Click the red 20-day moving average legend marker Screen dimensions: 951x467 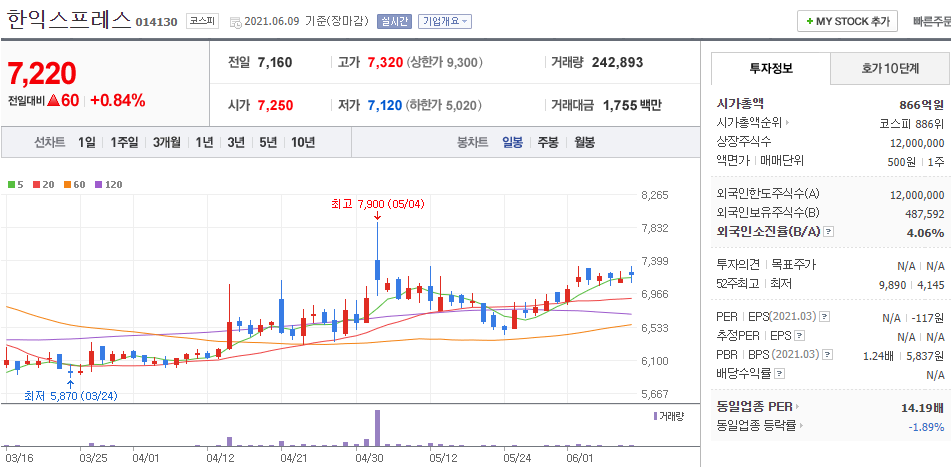35,184
